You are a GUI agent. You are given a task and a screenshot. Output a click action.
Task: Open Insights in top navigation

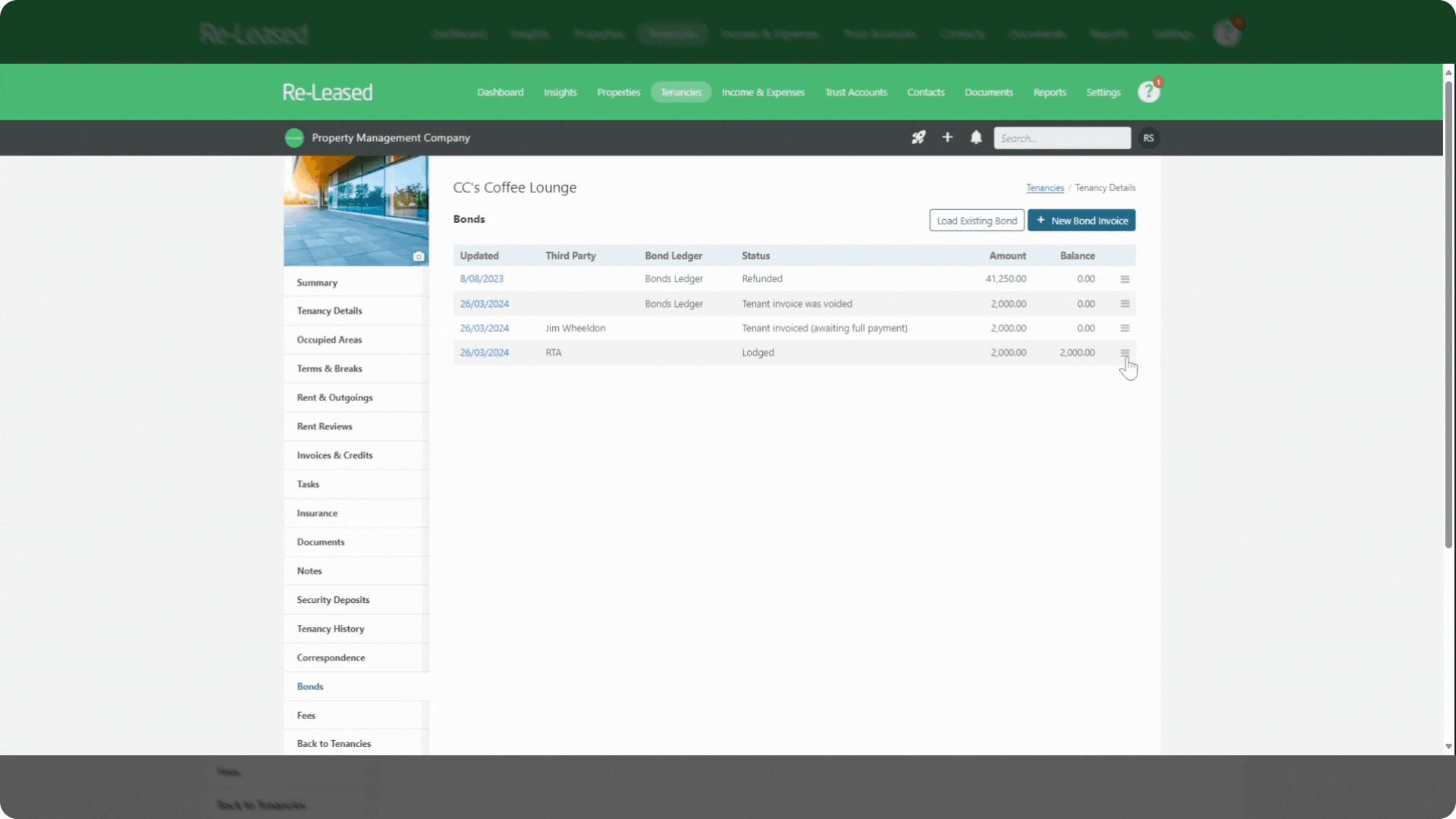[560, 93]
